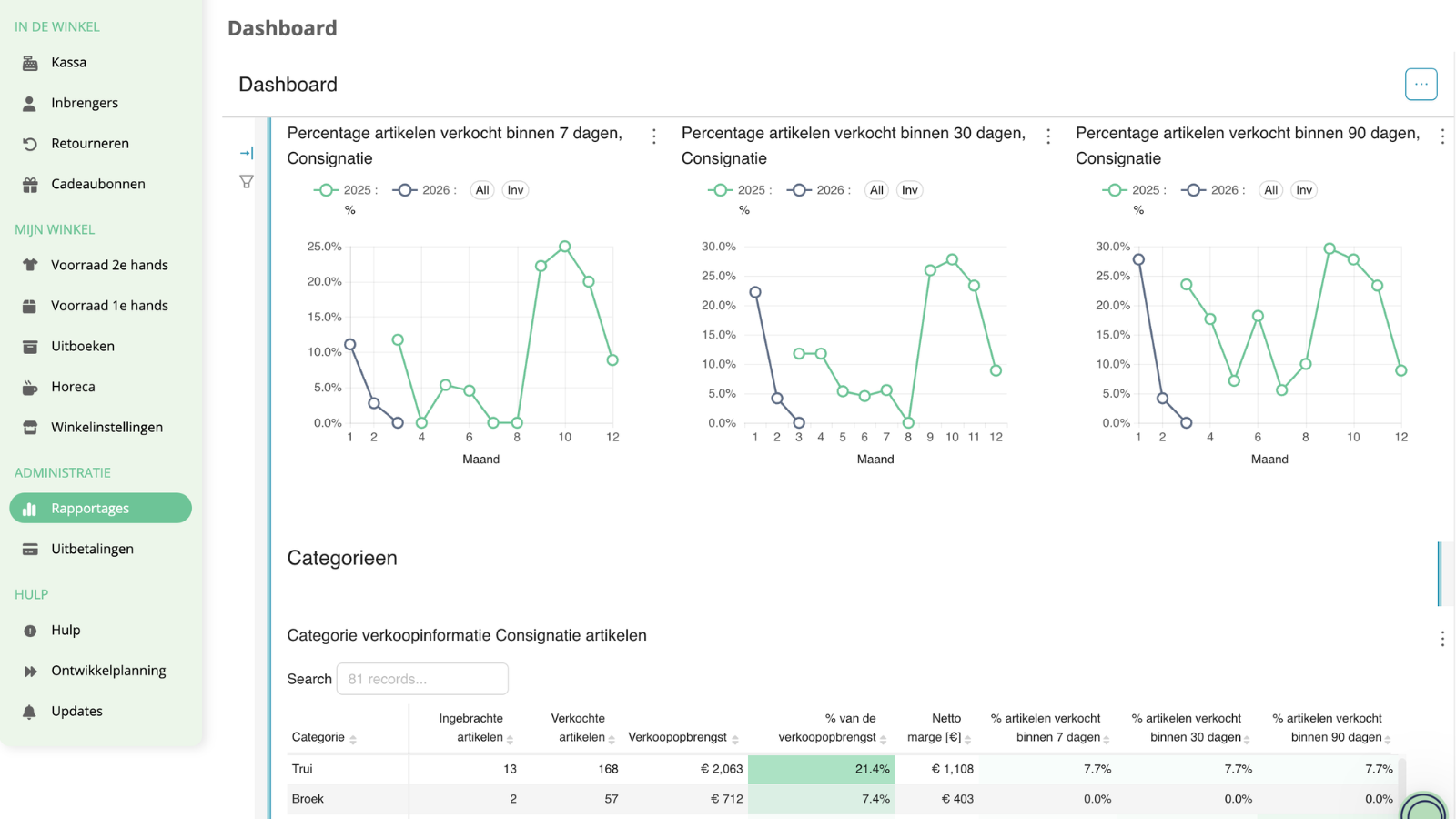Viewport: 1456px width, 819px height.
Task: Click Inv button in 90 dagen legend
Action: 1304,190
